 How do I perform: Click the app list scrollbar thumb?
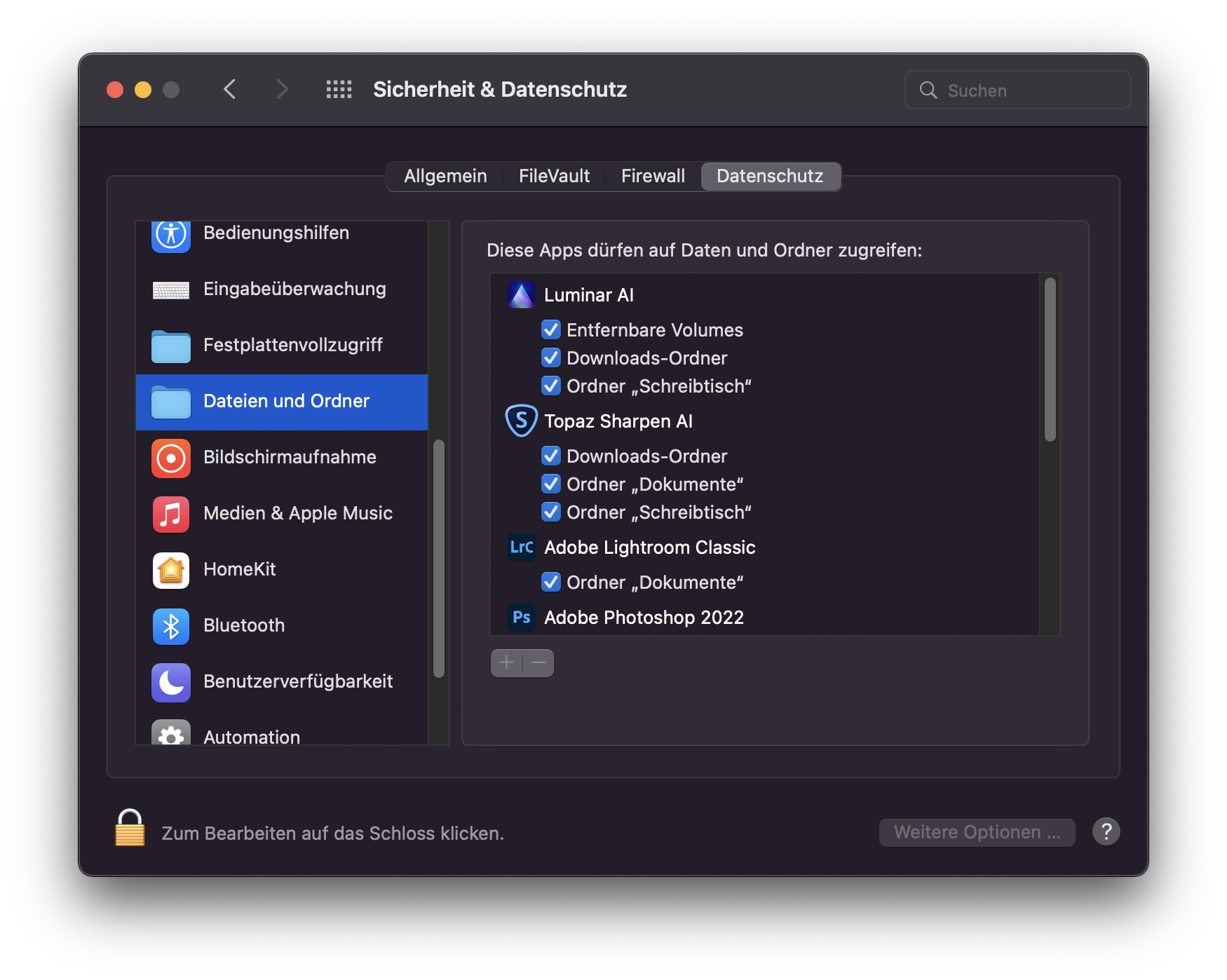coord(1050,360)
